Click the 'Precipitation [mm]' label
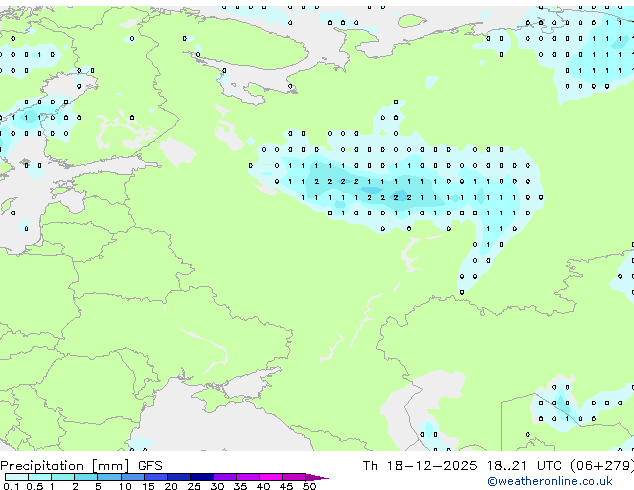Image resolution: width=634 pixels, height=490 pixels. [x=65, y=466]
